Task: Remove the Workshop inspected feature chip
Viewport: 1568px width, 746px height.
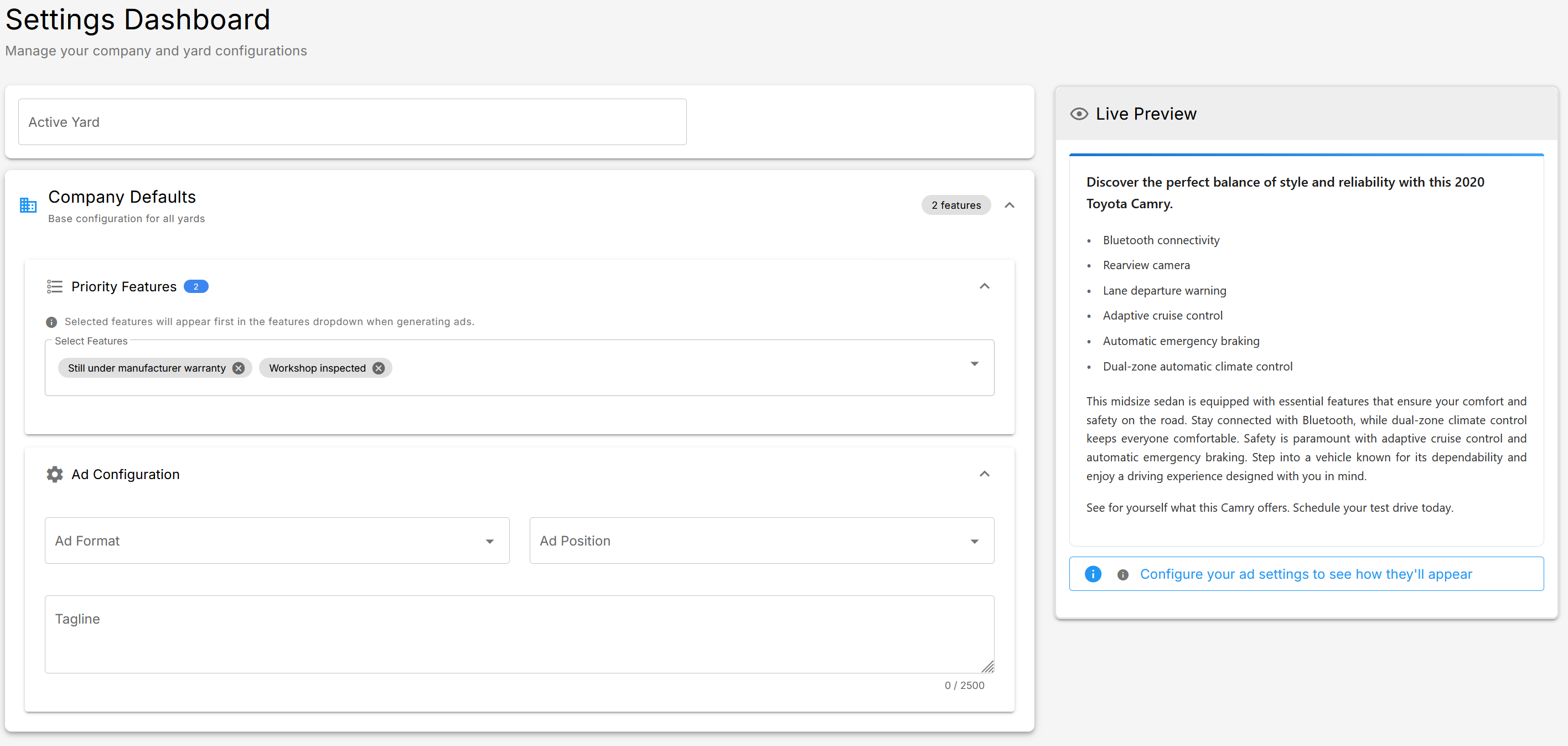Action: (378, 368)
